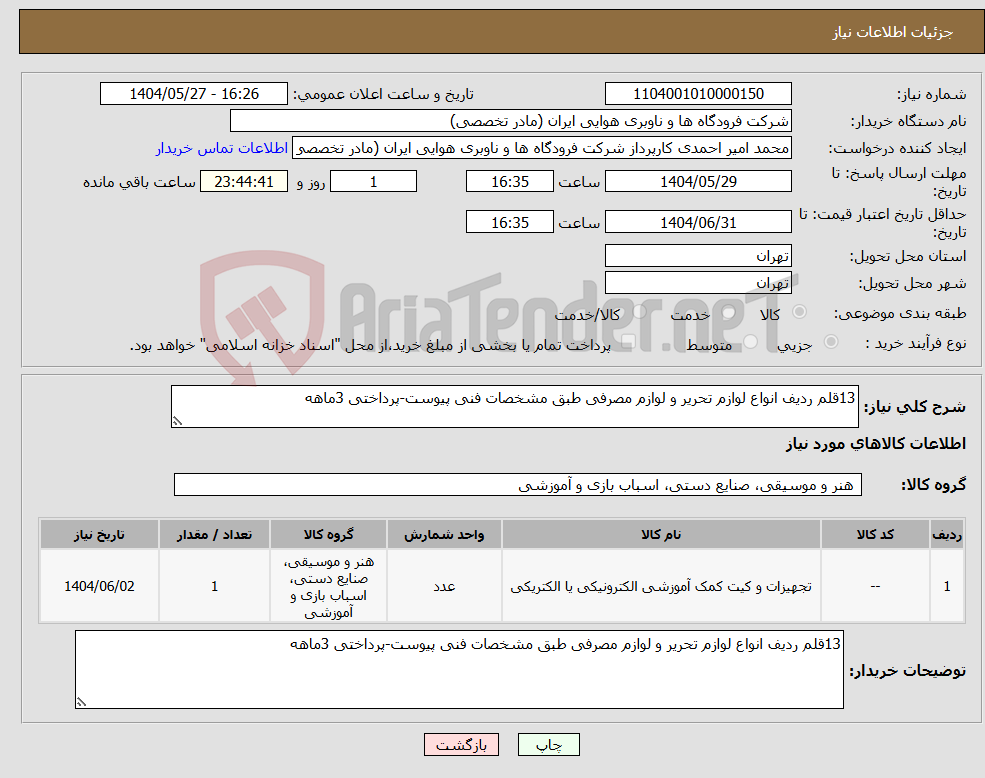Image resolution: width=985 pixels, height=778 pixels.
Task: Click the price validity date 1404/06/31
Action: 698,222
